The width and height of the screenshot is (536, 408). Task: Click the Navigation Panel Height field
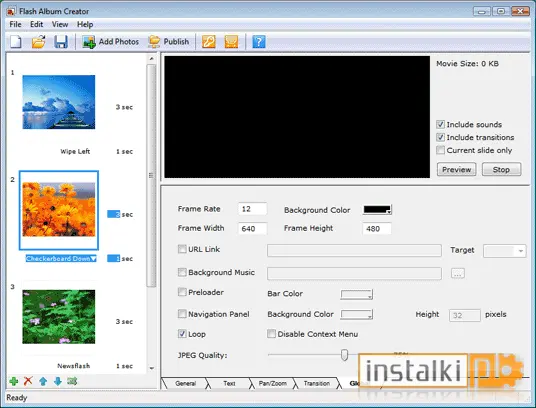tap(465, 315)
